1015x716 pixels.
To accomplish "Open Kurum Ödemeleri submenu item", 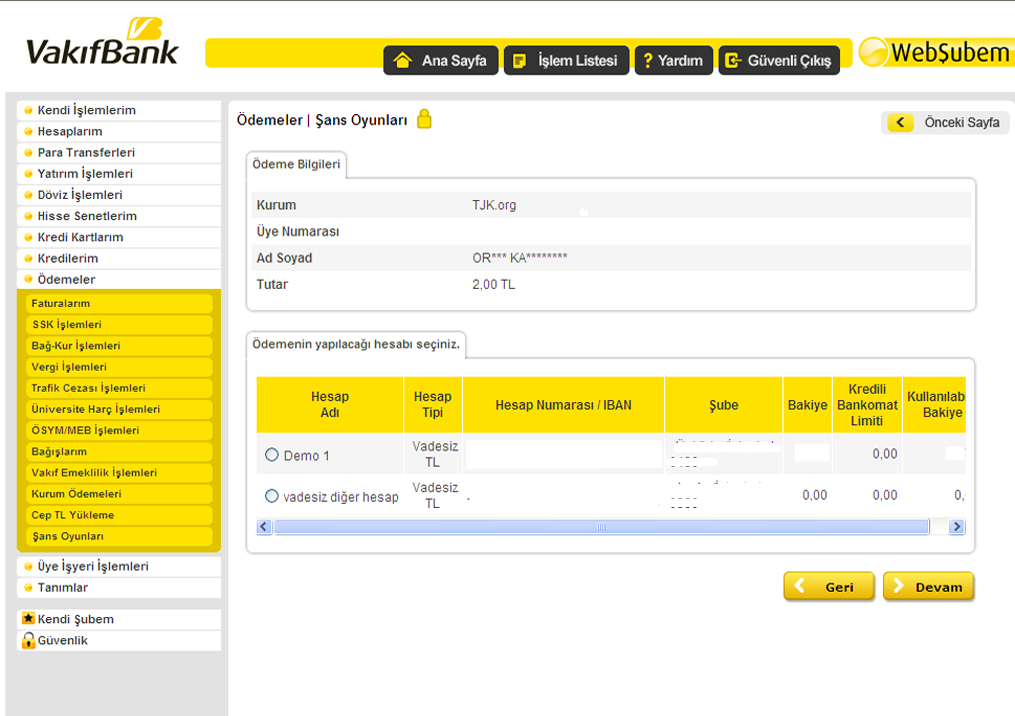I will click(x=119, y=494).
